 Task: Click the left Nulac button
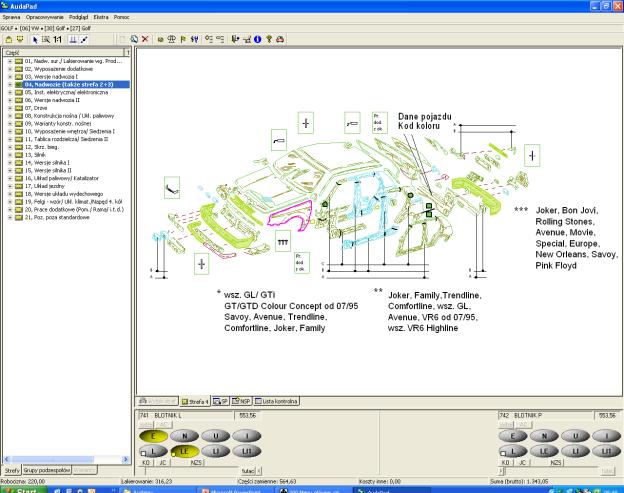coord(248,471)
